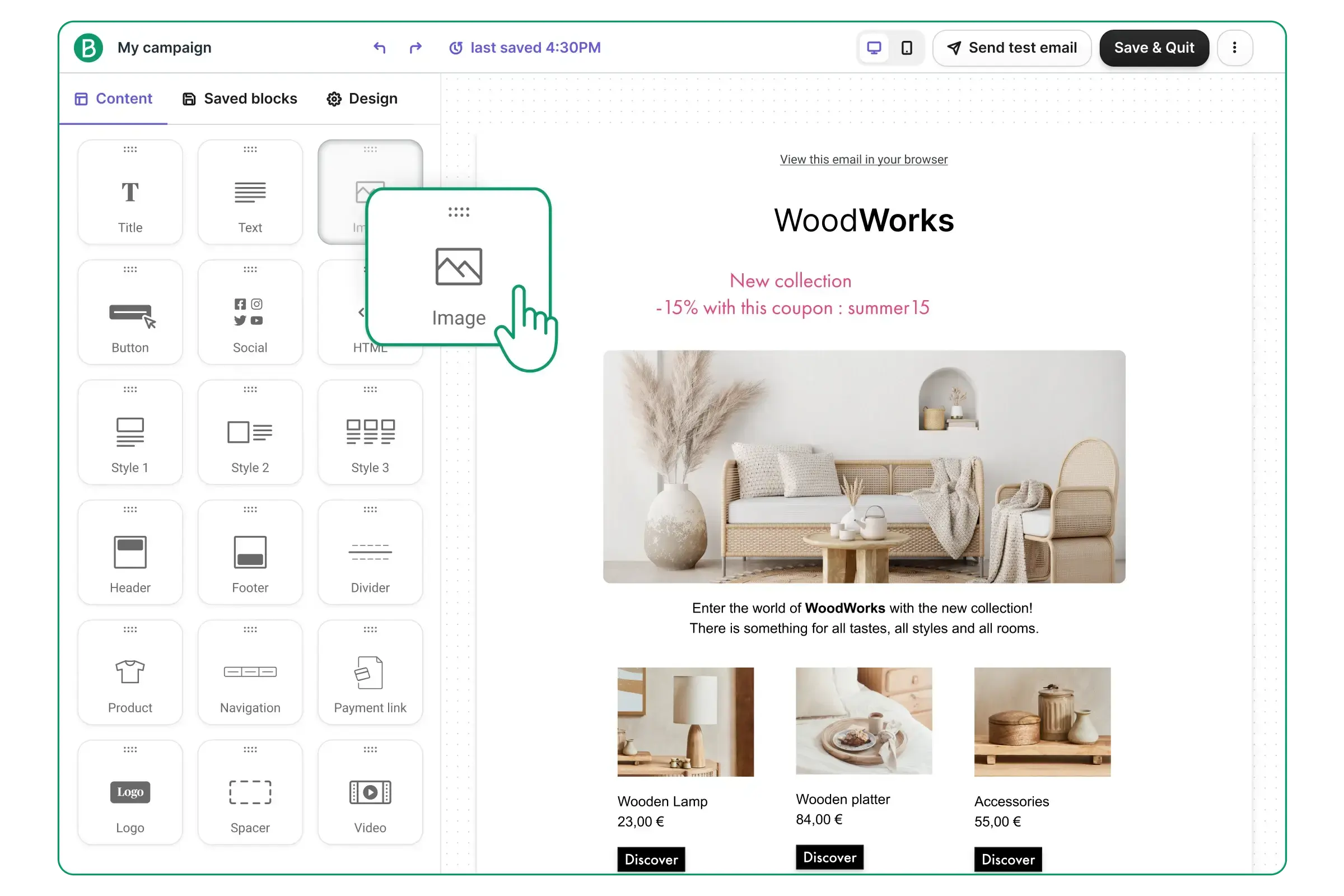Insert the Divider block
Image resolution: width=1344 pixels, height=896 pixels.
[370, 552]
